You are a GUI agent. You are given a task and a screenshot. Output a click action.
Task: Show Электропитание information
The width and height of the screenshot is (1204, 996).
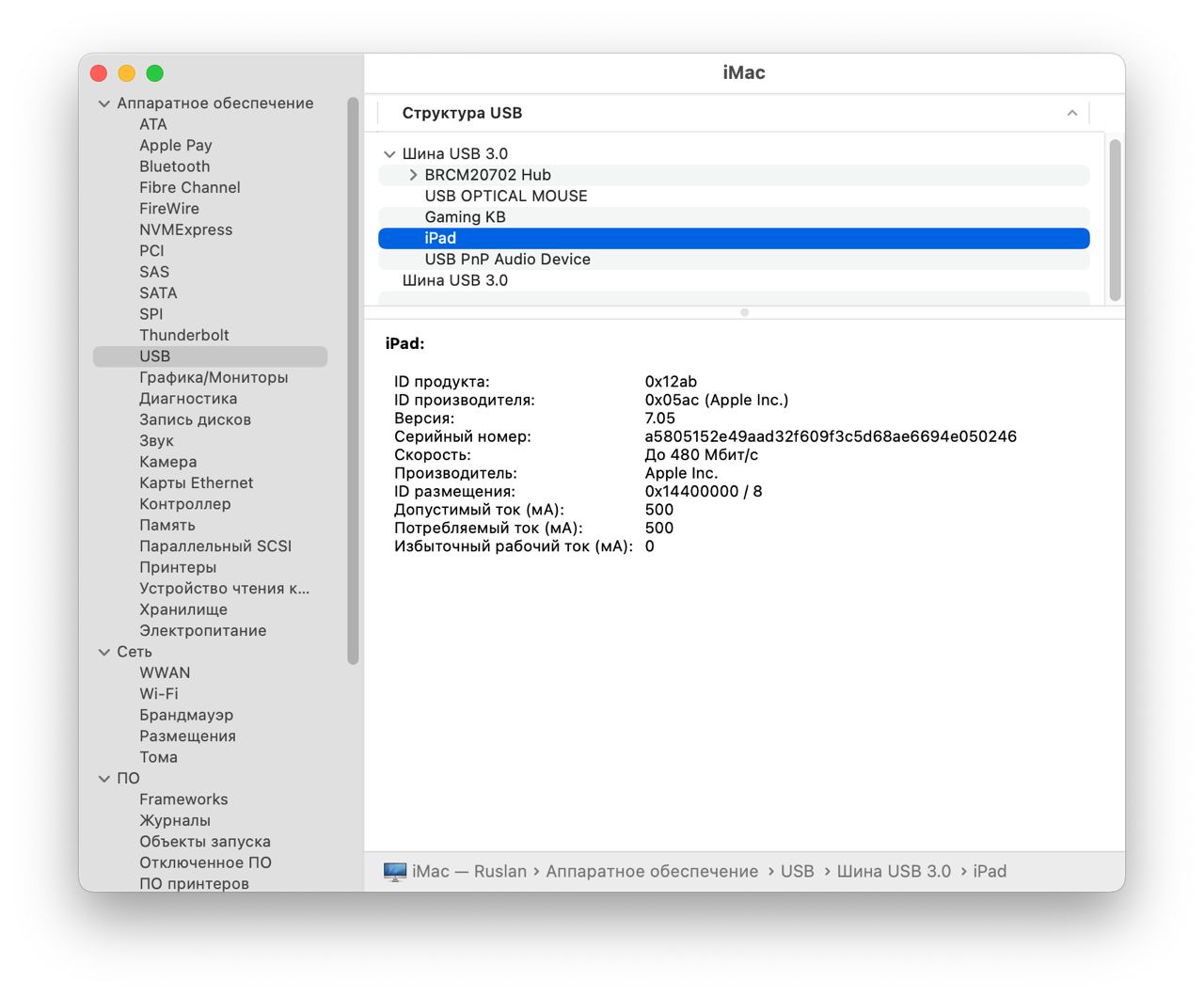tap(203, 631)
